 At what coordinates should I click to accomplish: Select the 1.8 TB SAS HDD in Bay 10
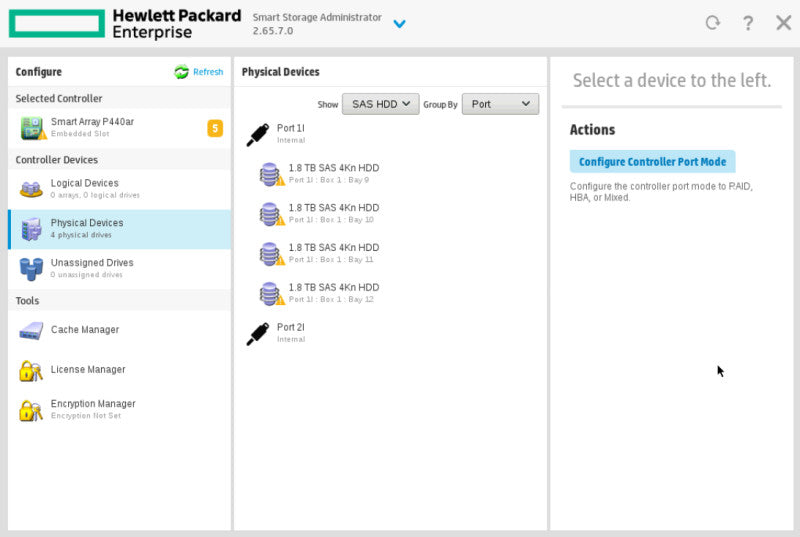pyautogui.click(x=334, y=213)
